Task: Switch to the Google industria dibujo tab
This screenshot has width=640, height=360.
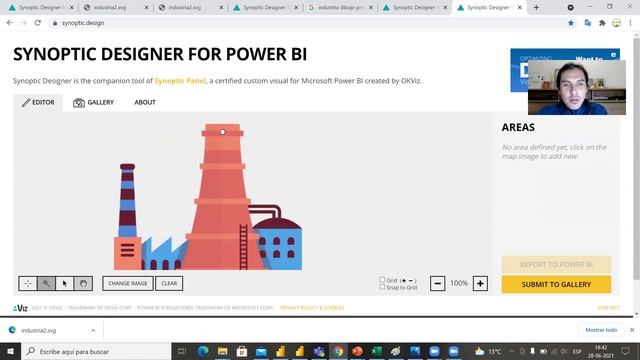Action: pyautogui.click(x=340, y=7)
